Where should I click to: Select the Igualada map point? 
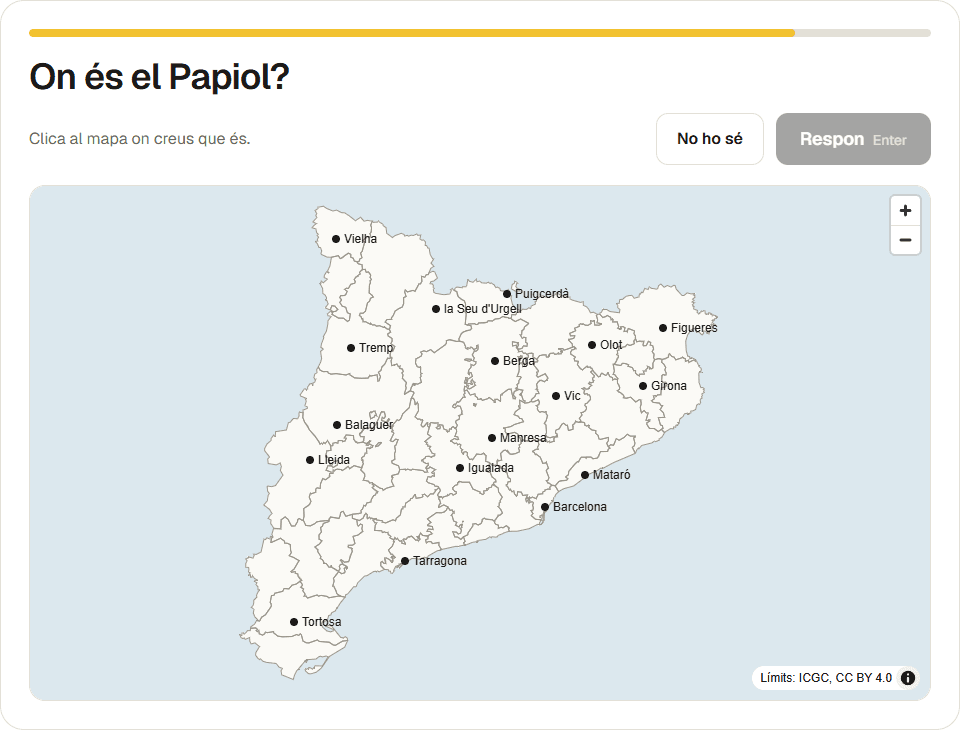tap(460, 468)
